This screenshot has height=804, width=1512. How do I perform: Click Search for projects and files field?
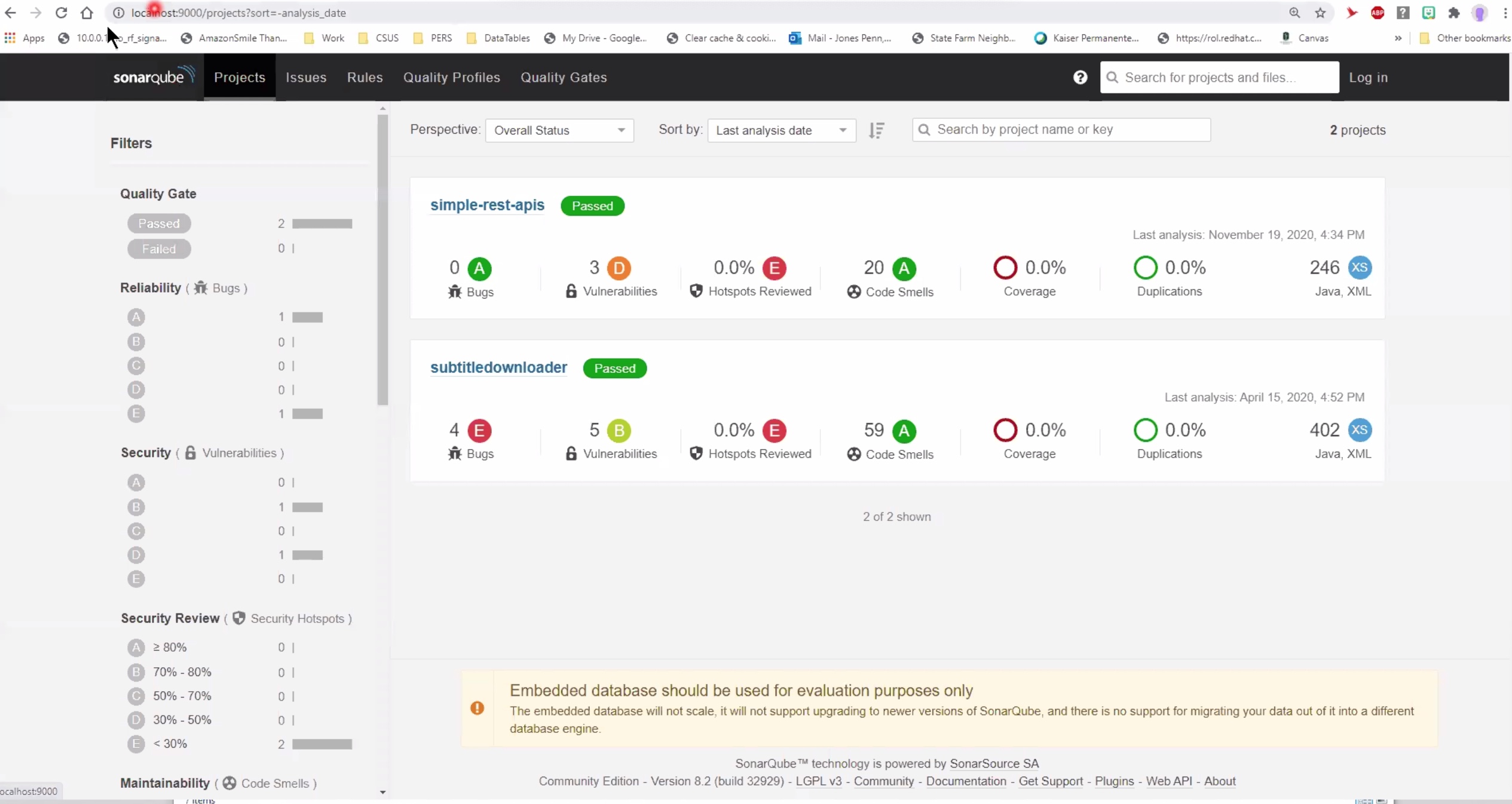1219,77
